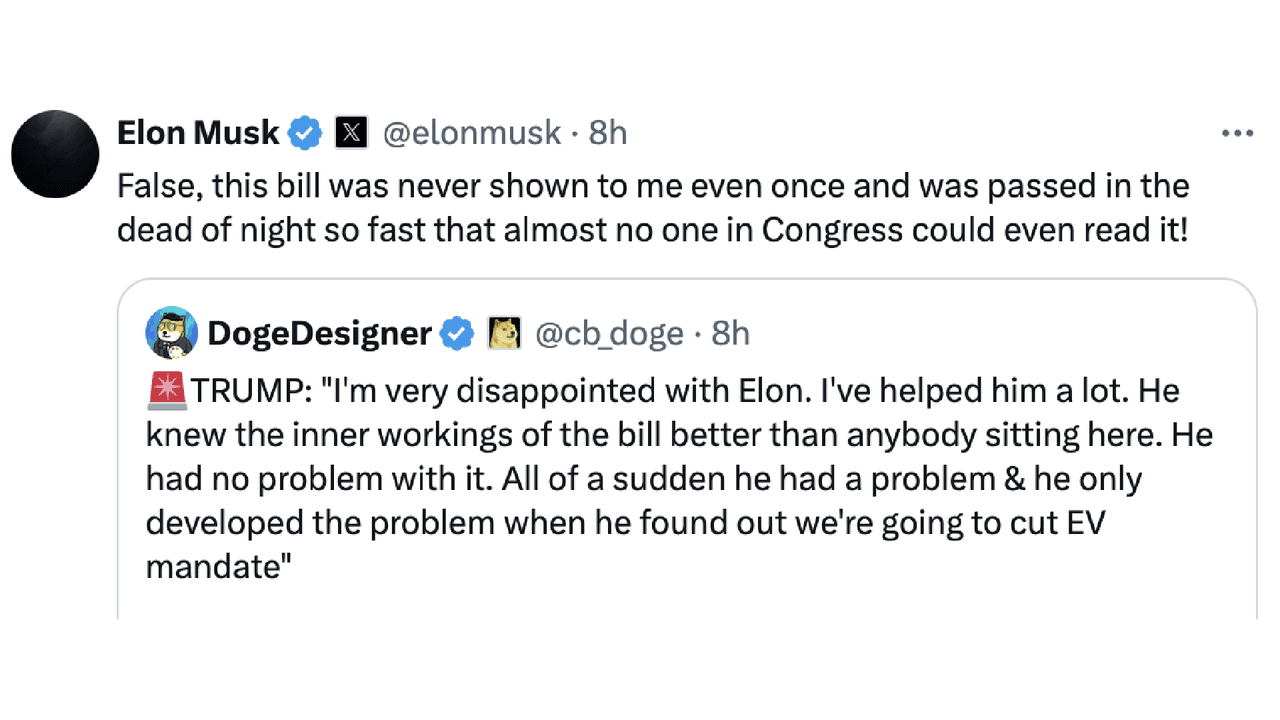
Task: Click the tweet text starting "False, this bill"
Action: click(652, 187)
